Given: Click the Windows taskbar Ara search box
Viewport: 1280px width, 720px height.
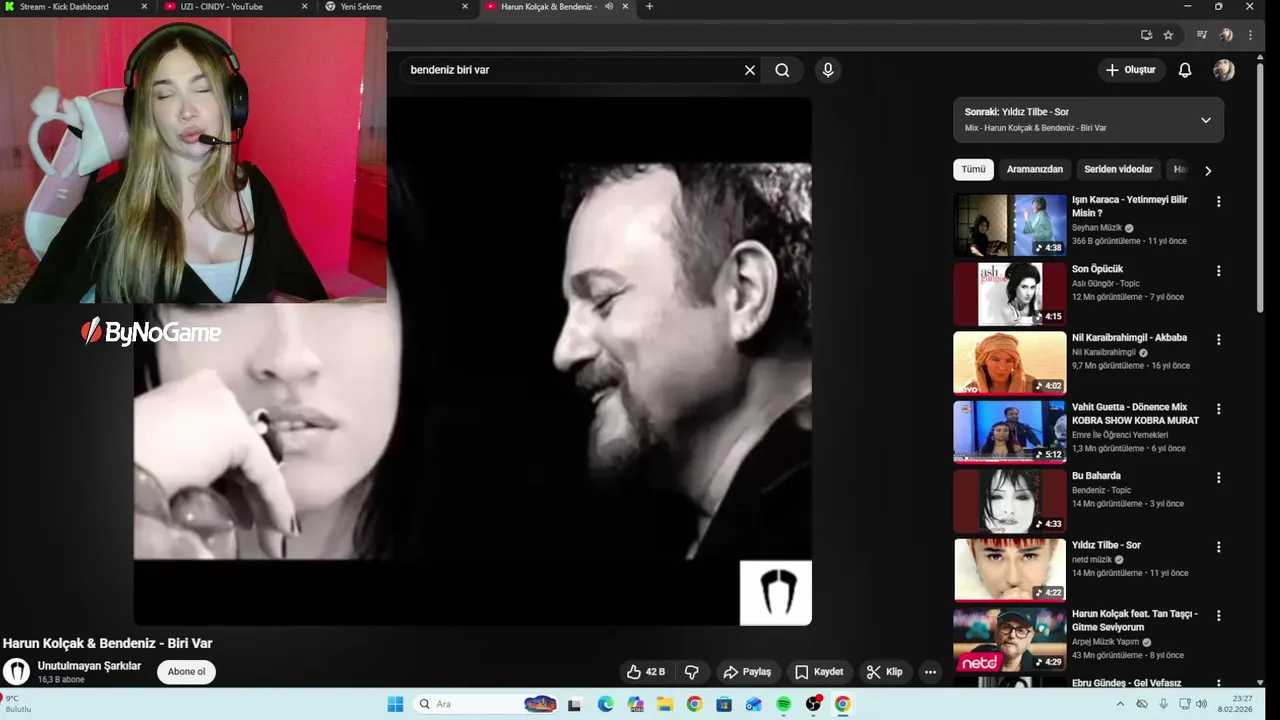Looking at the screenshot, I should click(x=485, y=704).
